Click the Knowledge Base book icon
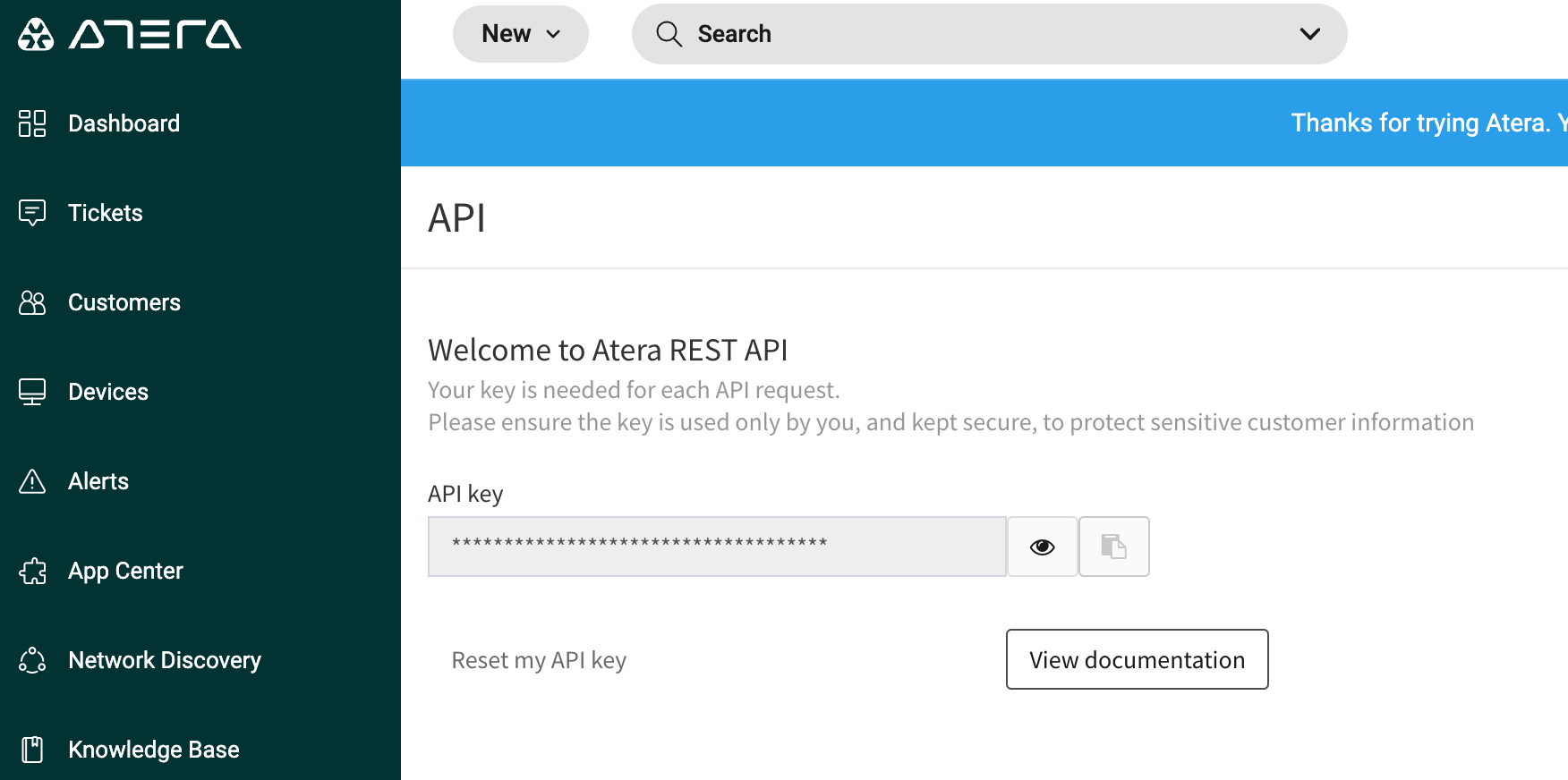 [x=32, y=750]
